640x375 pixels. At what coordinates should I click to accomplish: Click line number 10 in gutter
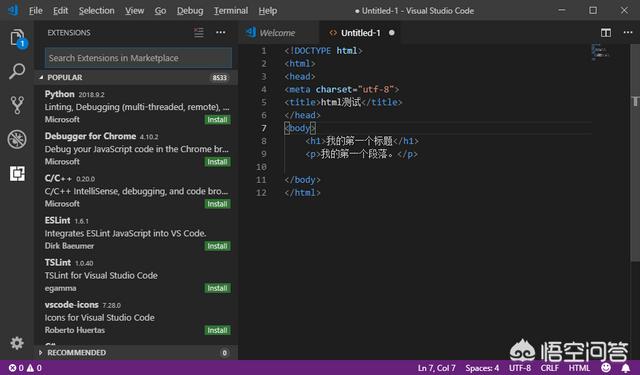click(x=261, y=167)
